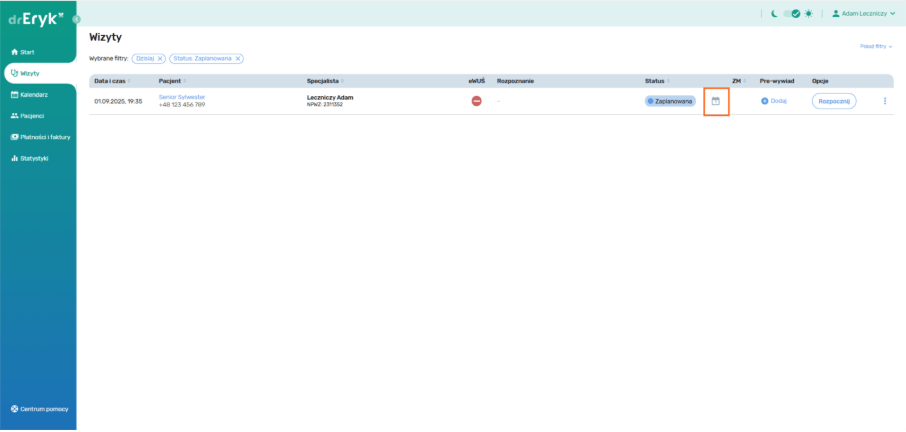Open the three-dot options menu for the visit
Viewport: 906px width, 432px height.
coord(885,101)
